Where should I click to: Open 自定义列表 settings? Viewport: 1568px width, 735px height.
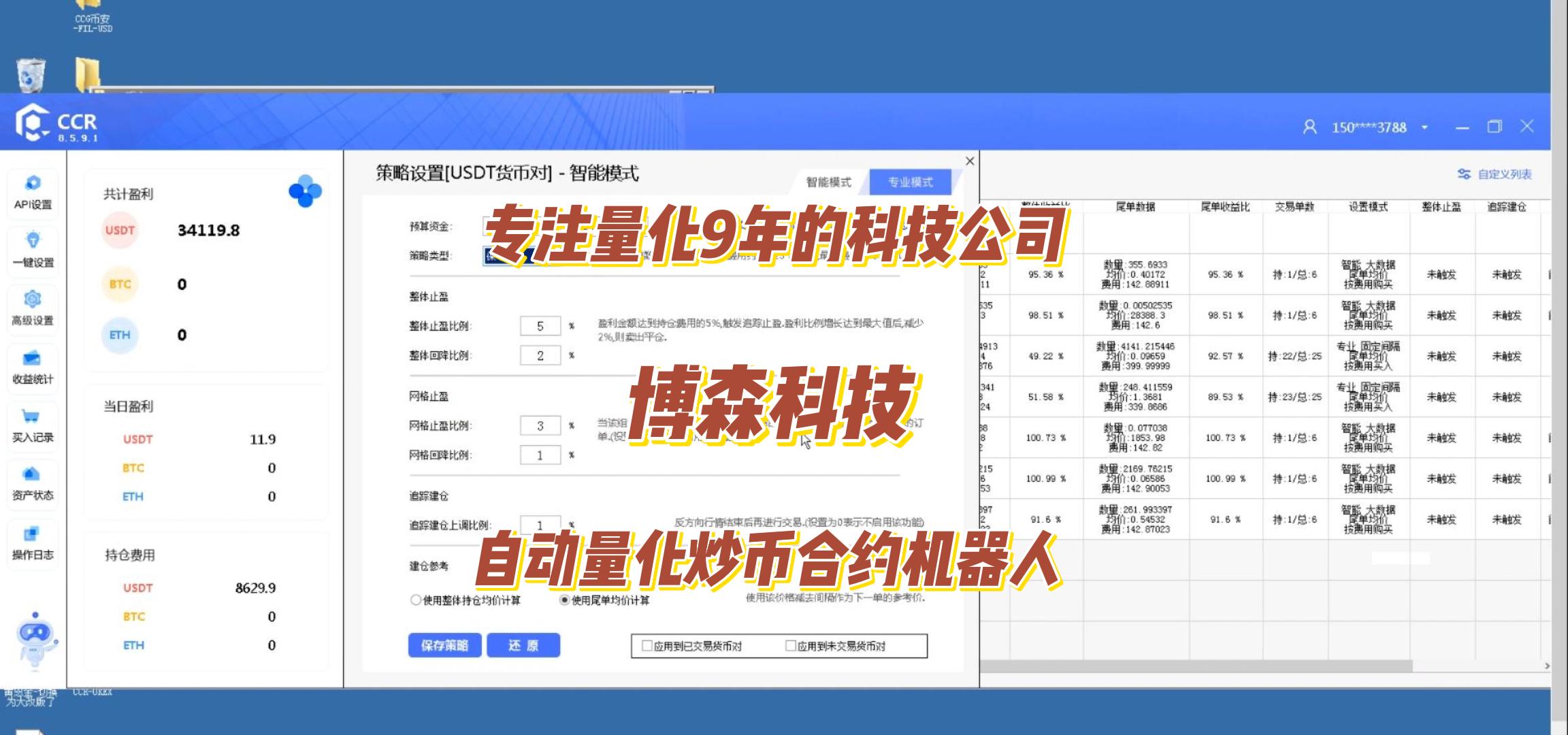[1494, 174]
